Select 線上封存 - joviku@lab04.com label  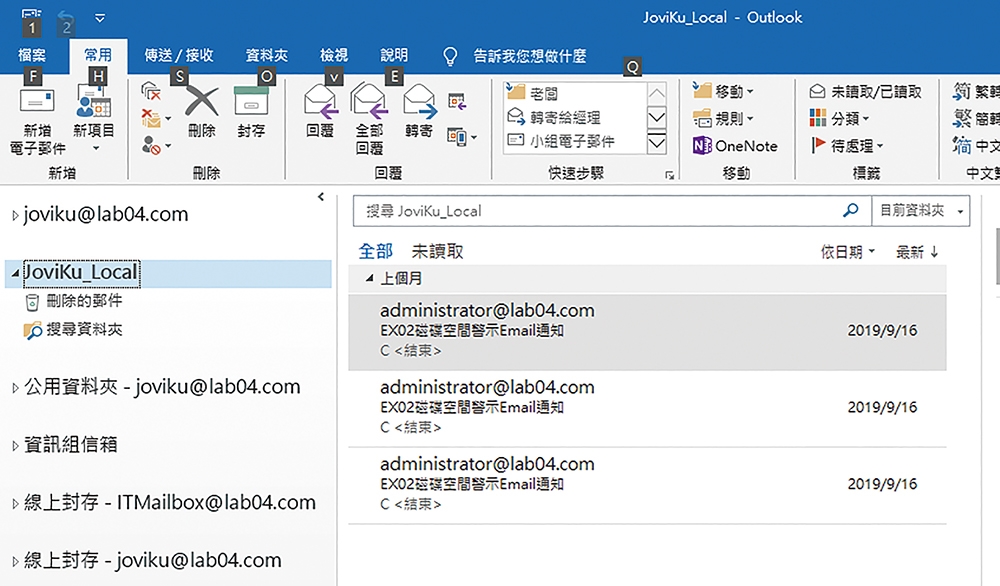152,560
